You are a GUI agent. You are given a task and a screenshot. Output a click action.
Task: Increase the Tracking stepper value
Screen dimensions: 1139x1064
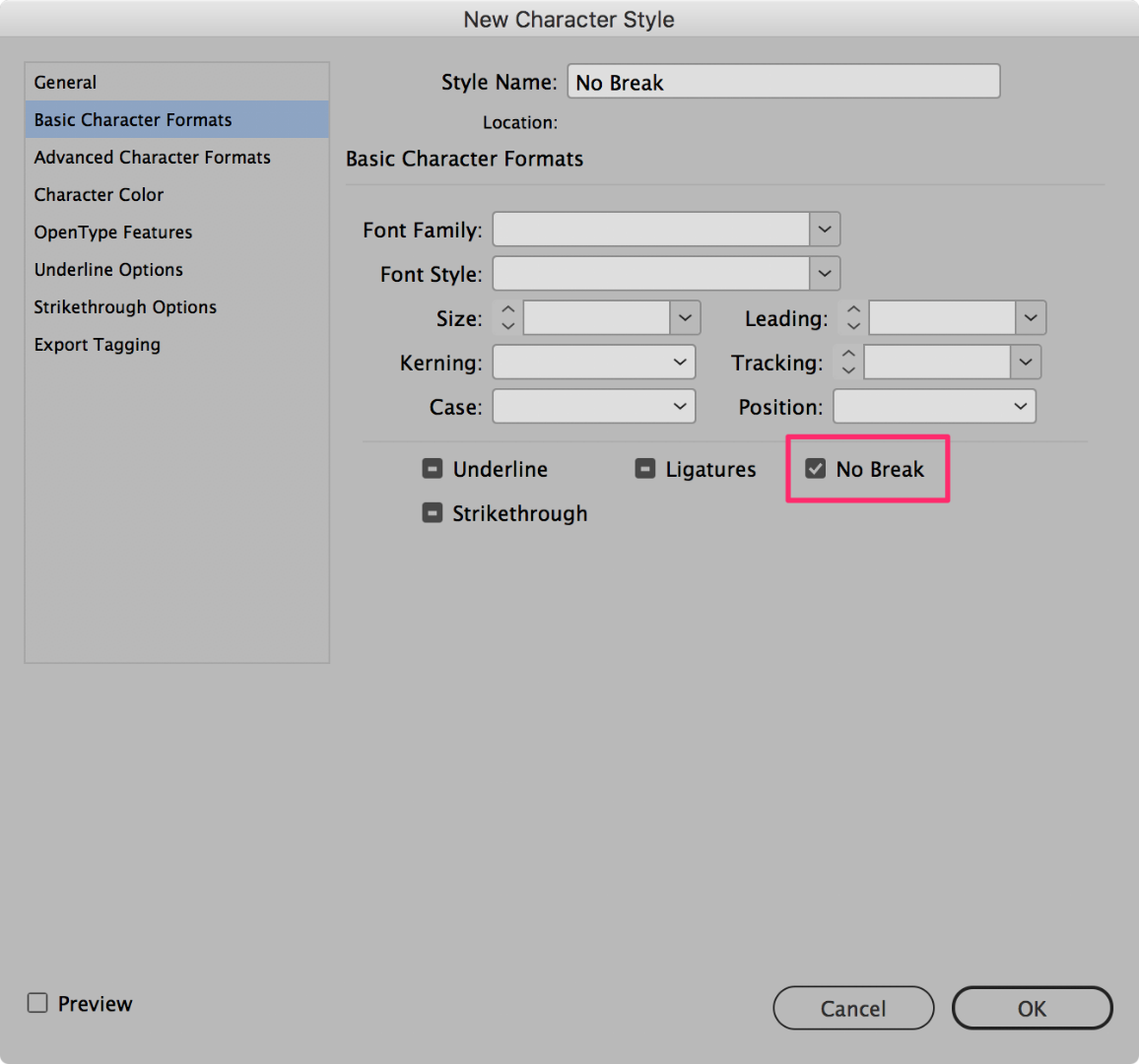tap(848, 355)
